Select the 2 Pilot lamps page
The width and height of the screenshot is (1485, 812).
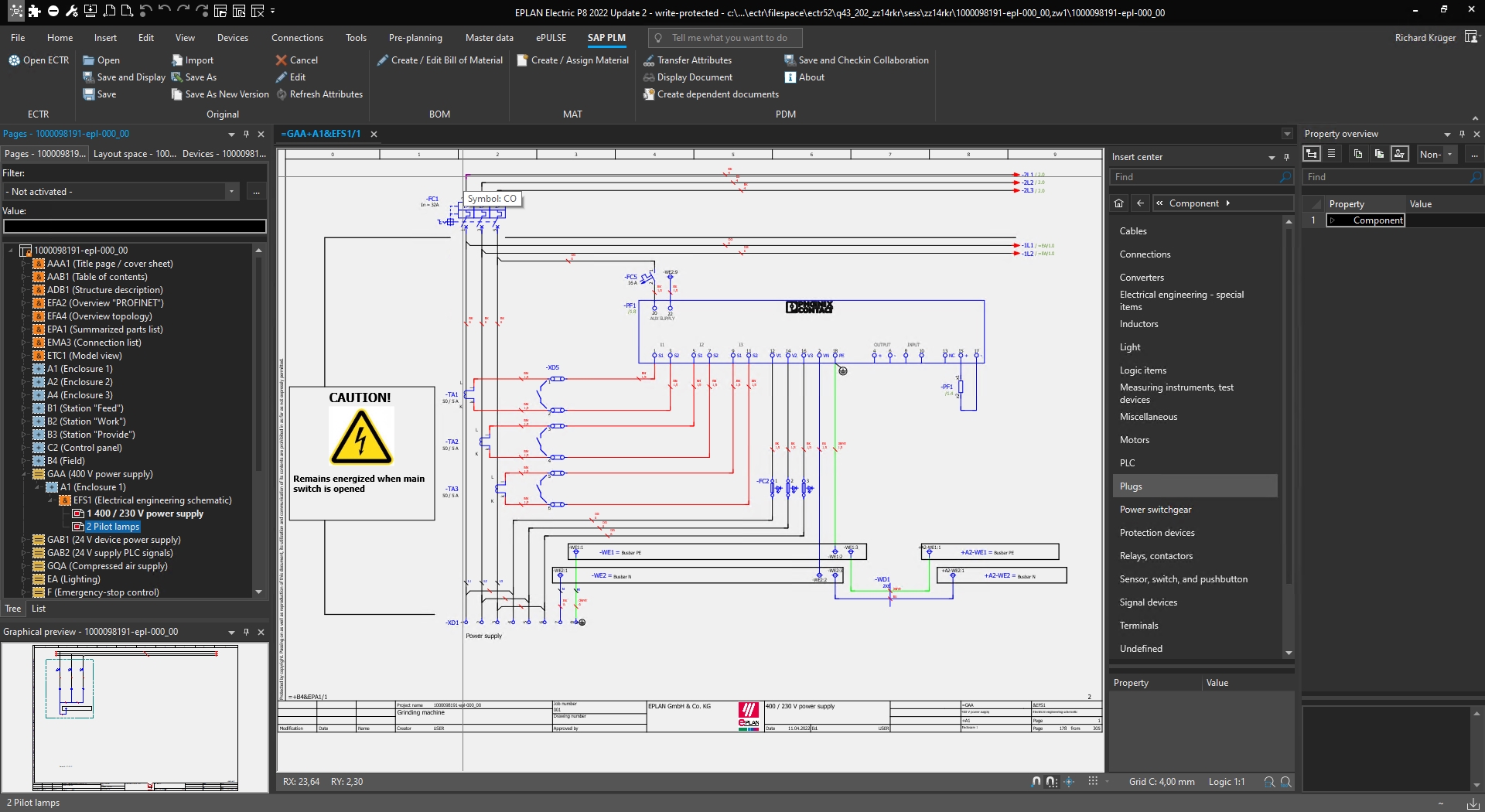[114, 527]
